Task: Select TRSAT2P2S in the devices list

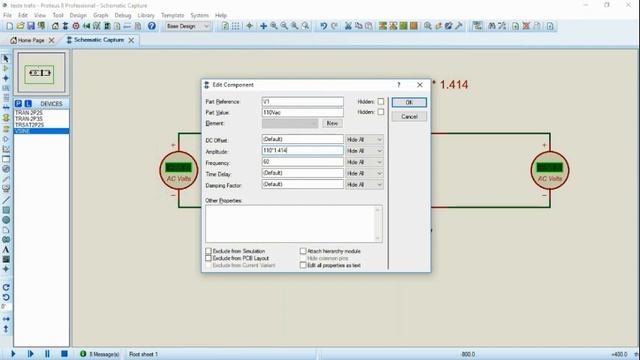Action: tap(41, 125)
